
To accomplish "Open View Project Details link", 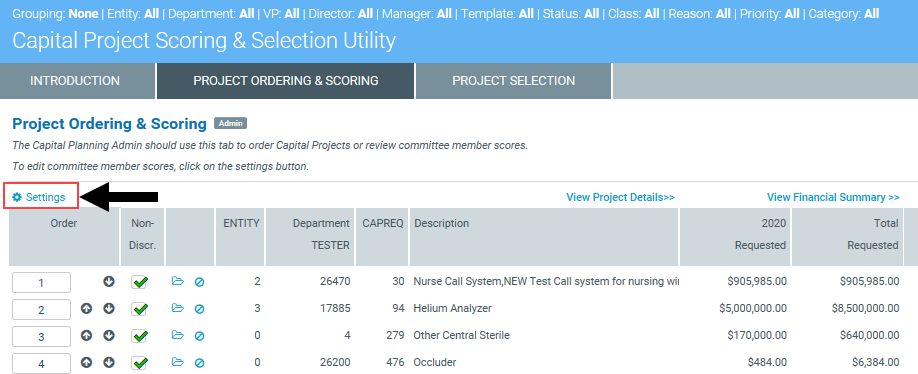I will pos(620,197).
